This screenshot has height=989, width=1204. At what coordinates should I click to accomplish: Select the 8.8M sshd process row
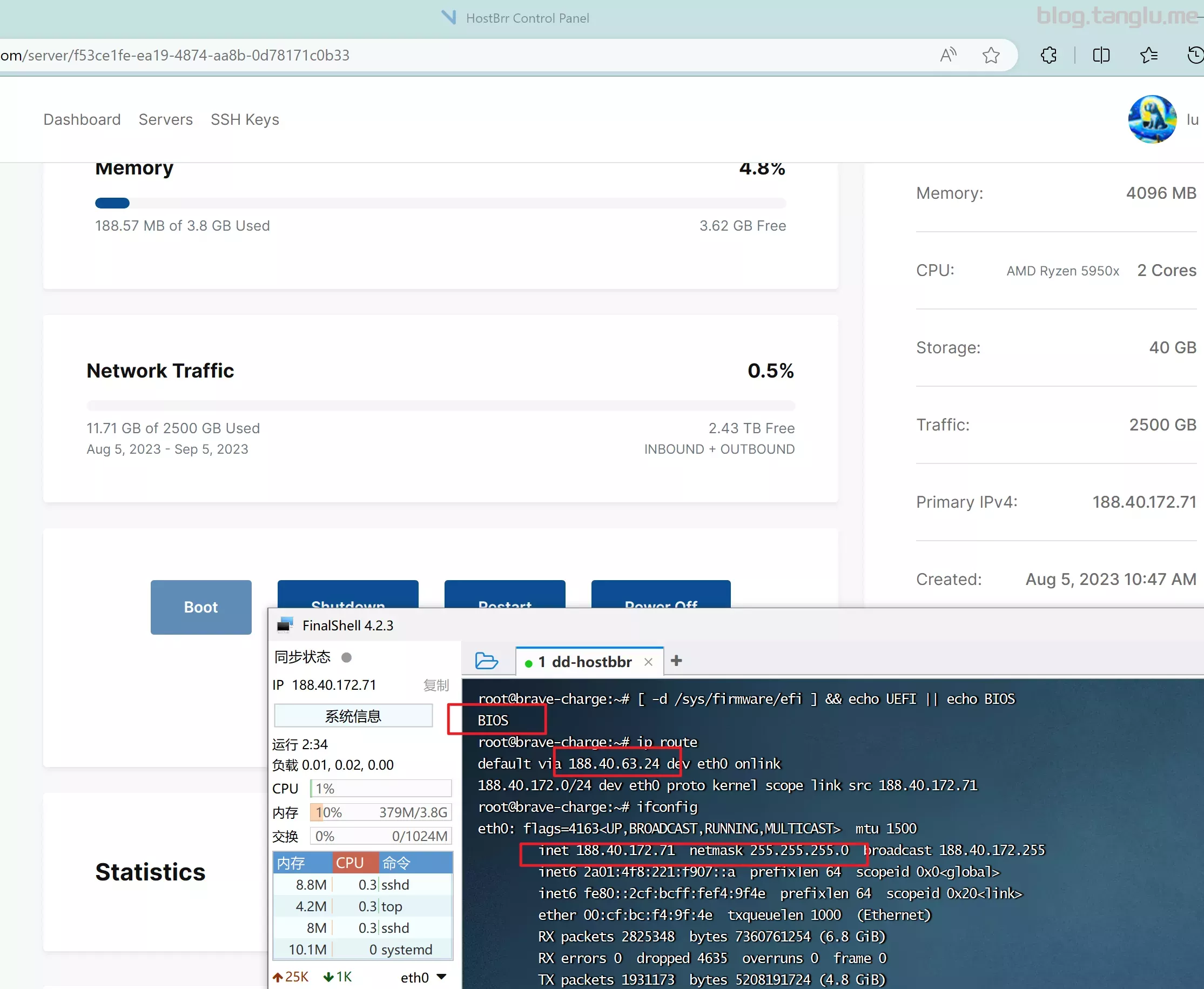363,885
